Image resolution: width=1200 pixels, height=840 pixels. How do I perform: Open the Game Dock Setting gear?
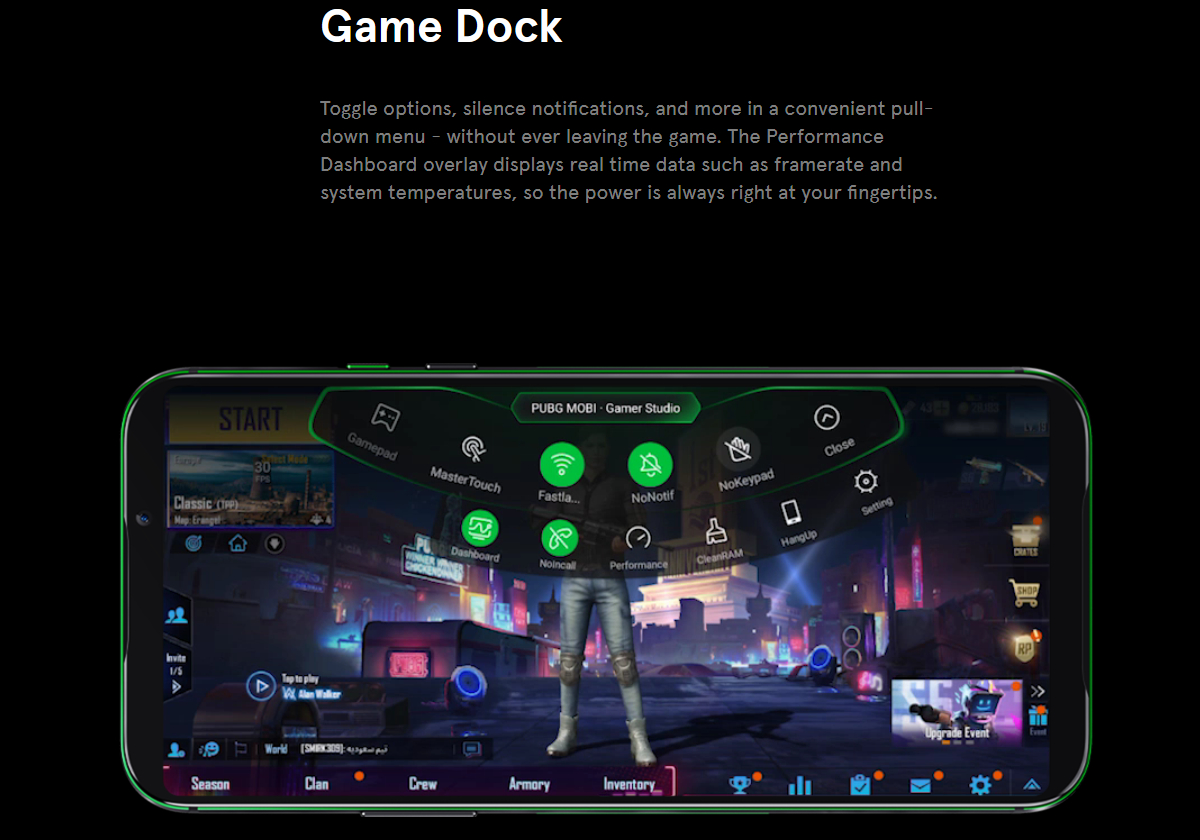(x=865, y=482)
